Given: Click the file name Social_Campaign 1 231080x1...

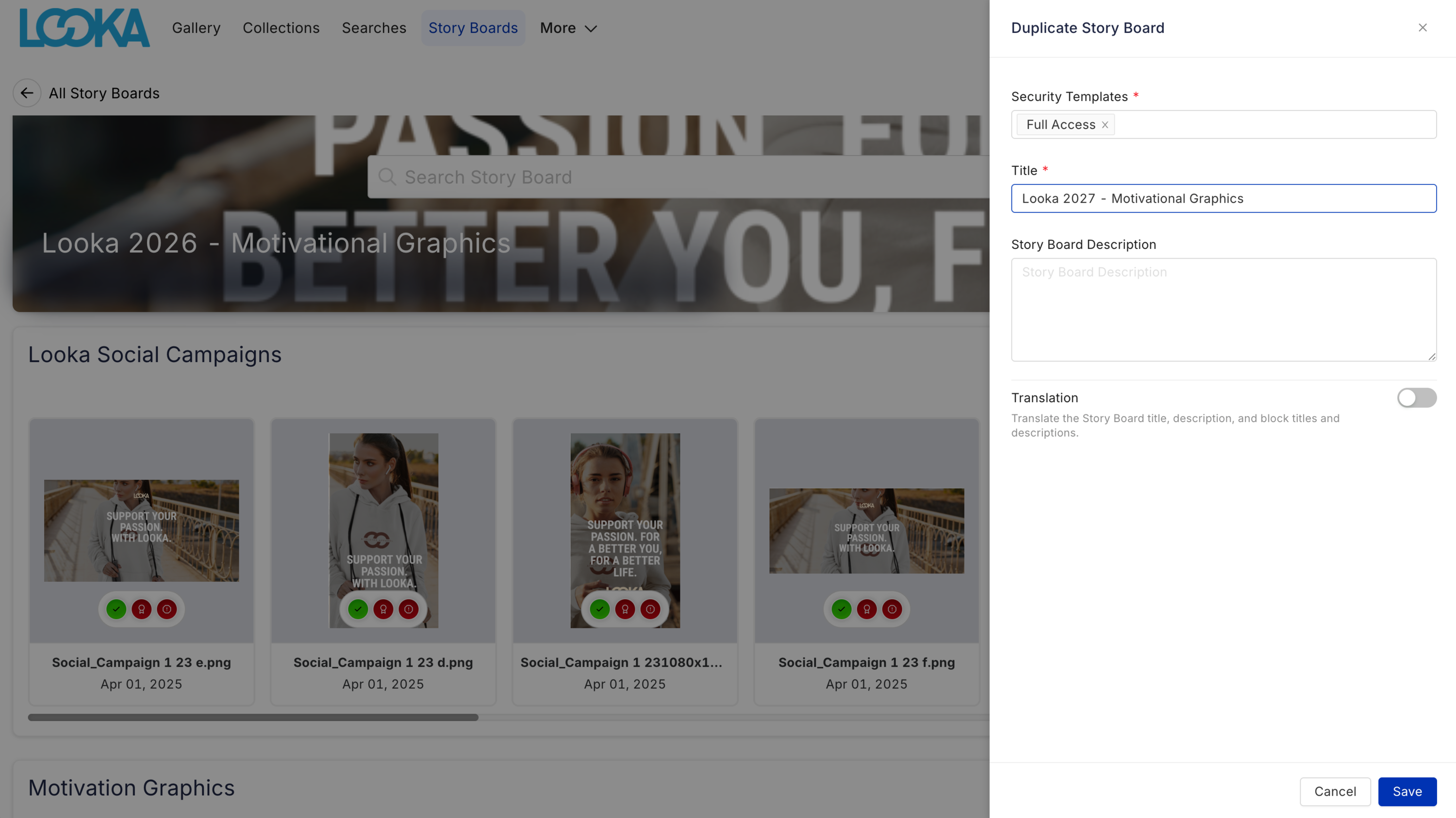Looking at the screenshot, I should coord(621,662).
